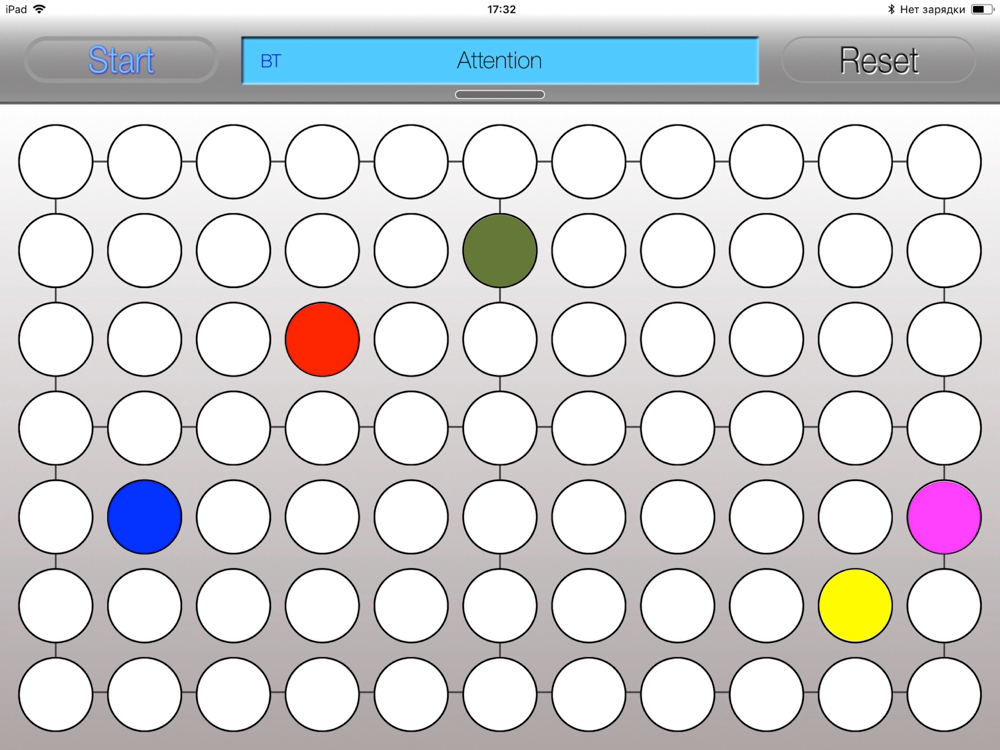Tap the white circle right of blue circle
Image resolution: width=1000 pixels, height=750 pixels.
tap(233, 517)
